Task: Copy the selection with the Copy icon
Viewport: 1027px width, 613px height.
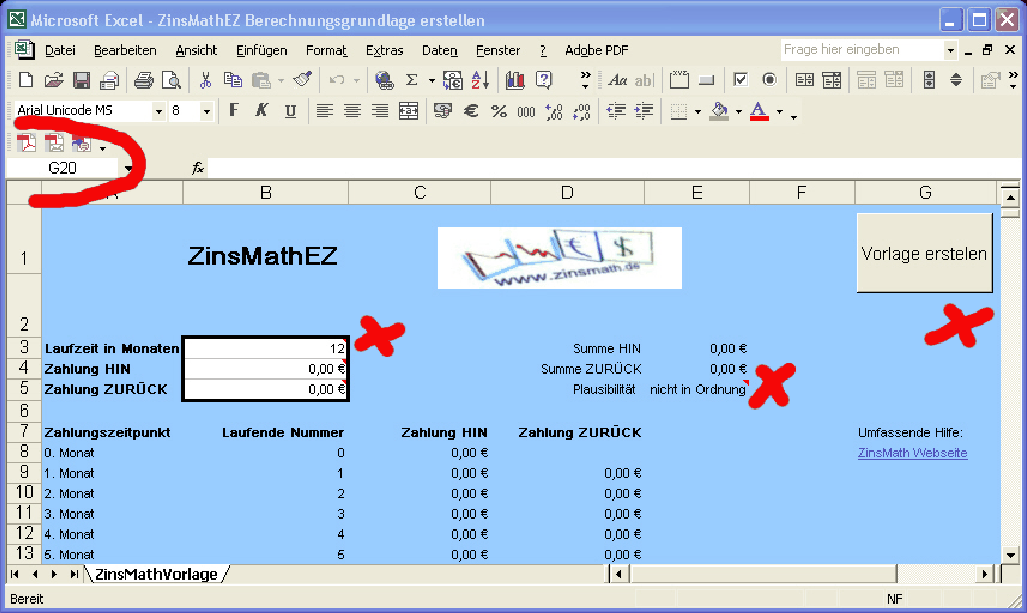Action: point(233,80)
